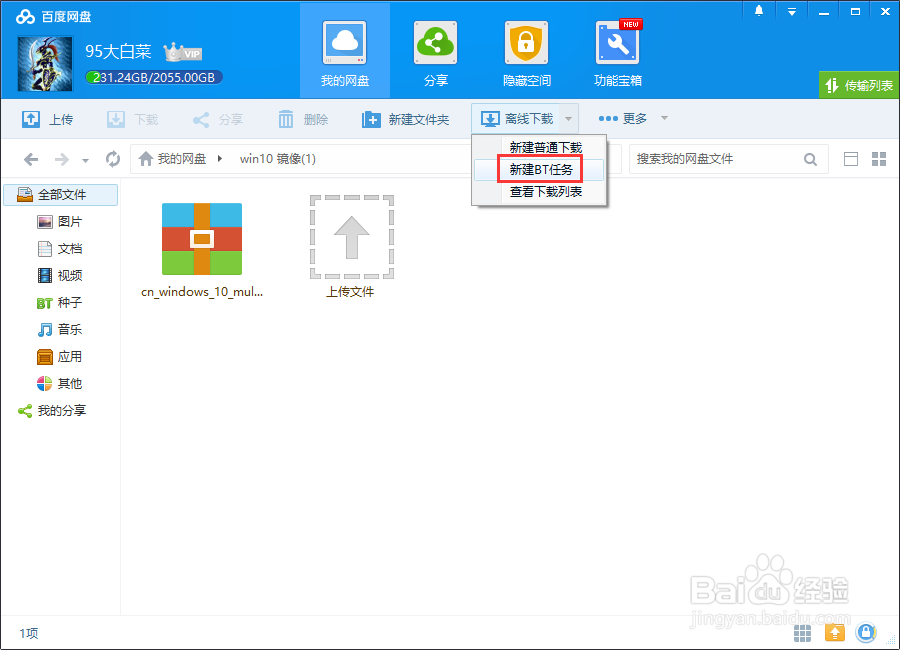Focus the 搜索我的网盘文件 search box
This screenshot has height=650, width=900.
pos(717,159)
